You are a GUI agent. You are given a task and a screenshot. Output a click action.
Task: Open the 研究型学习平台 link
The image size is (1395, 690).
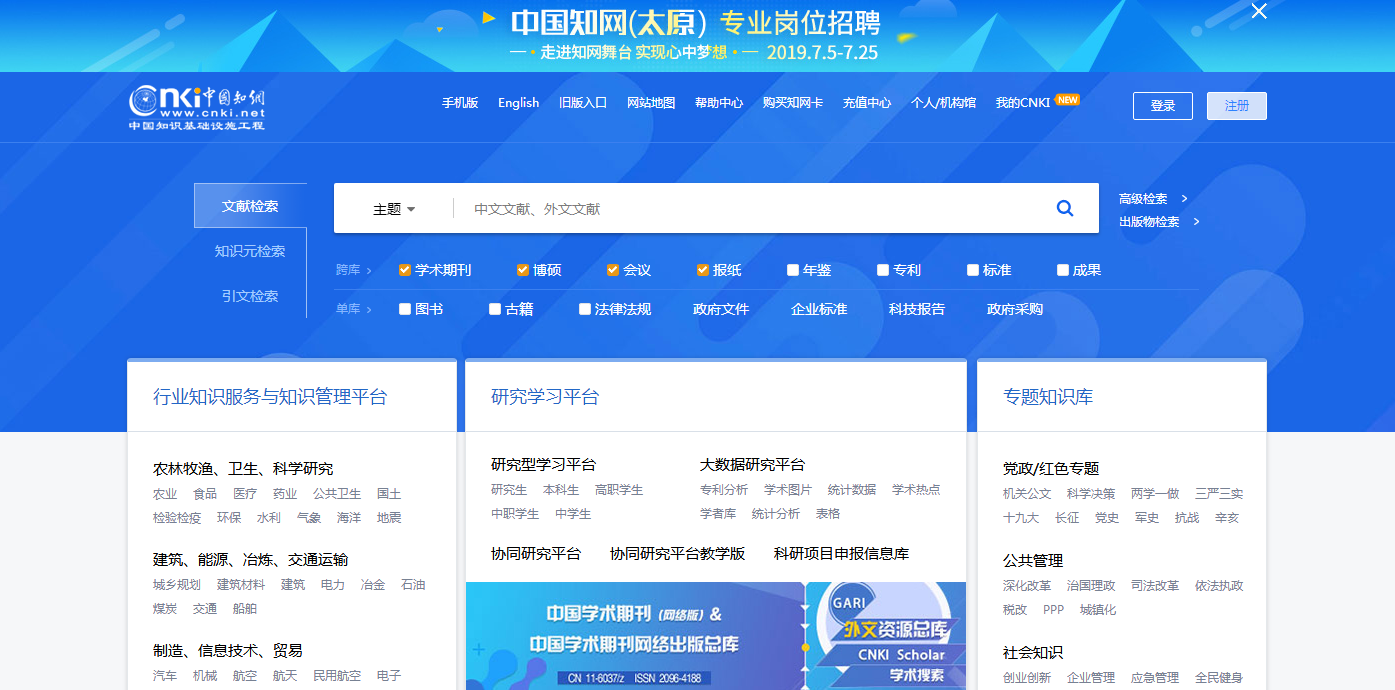(x=543, y=465)
